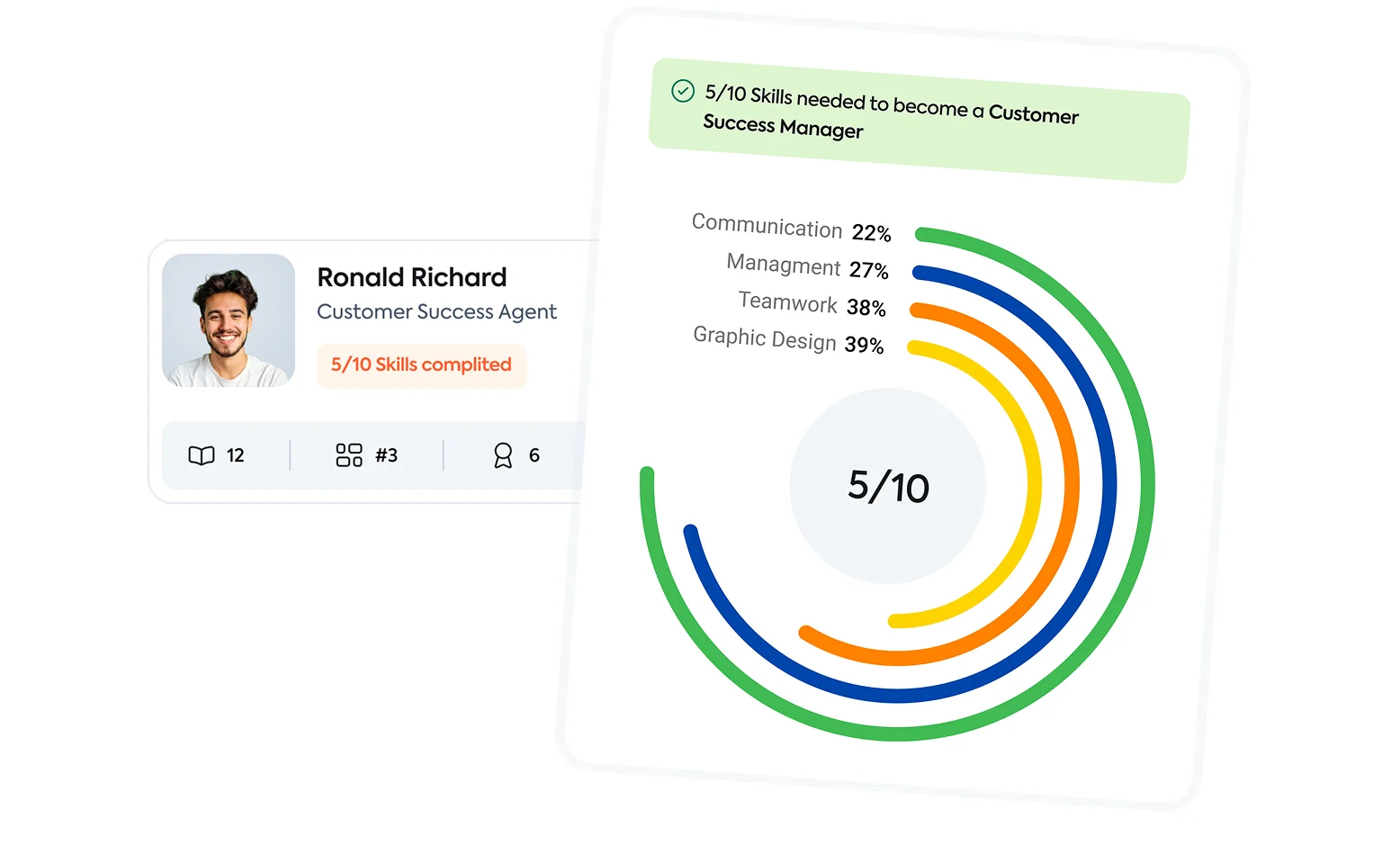Click the 5/10 center circle

[888, 487]
